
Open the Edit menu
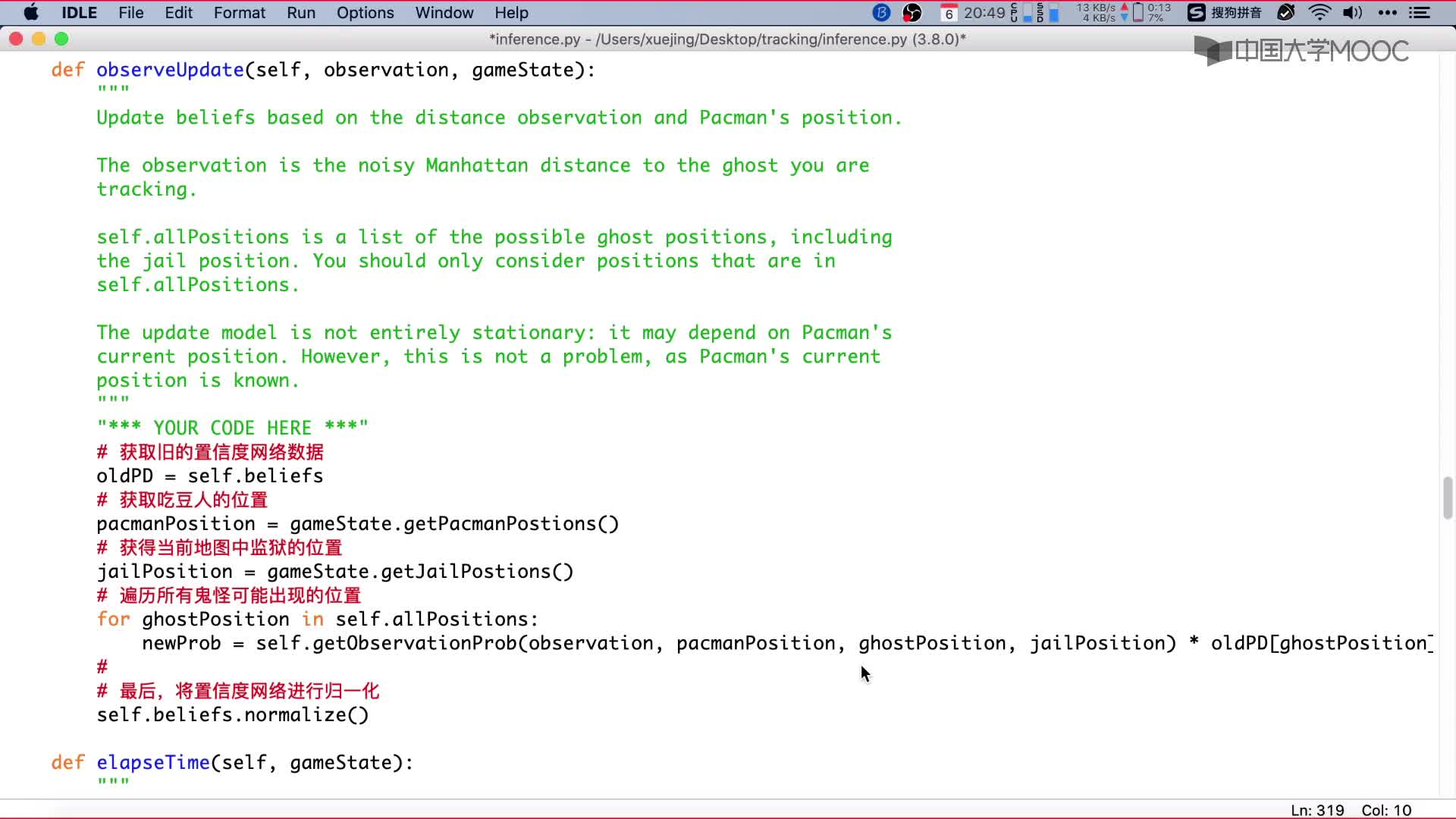click(179, 13)
